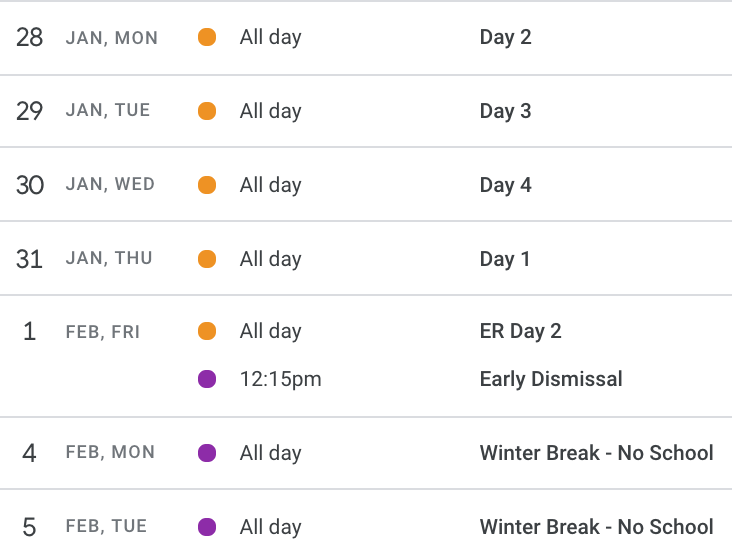Click orange dot next to Day 1

pyautogui.click(x=207, y=259)
